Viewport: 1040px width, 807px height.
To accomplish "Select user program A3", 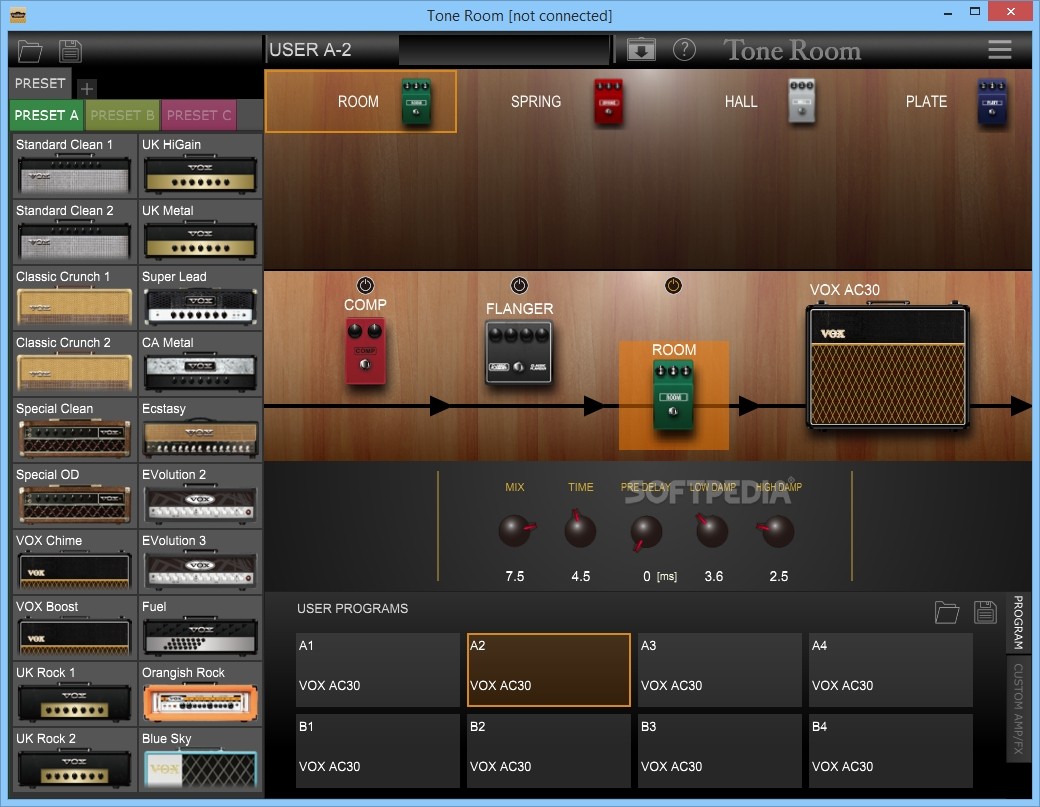I will [720, 670].
